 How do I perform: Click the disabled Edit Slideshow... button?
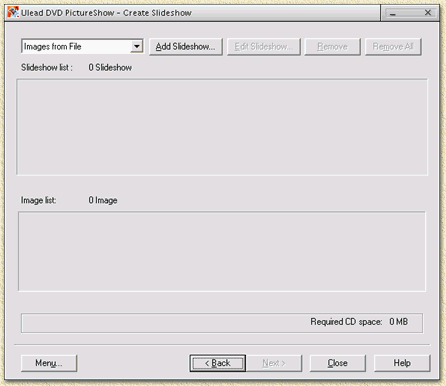tap(264, 47)
